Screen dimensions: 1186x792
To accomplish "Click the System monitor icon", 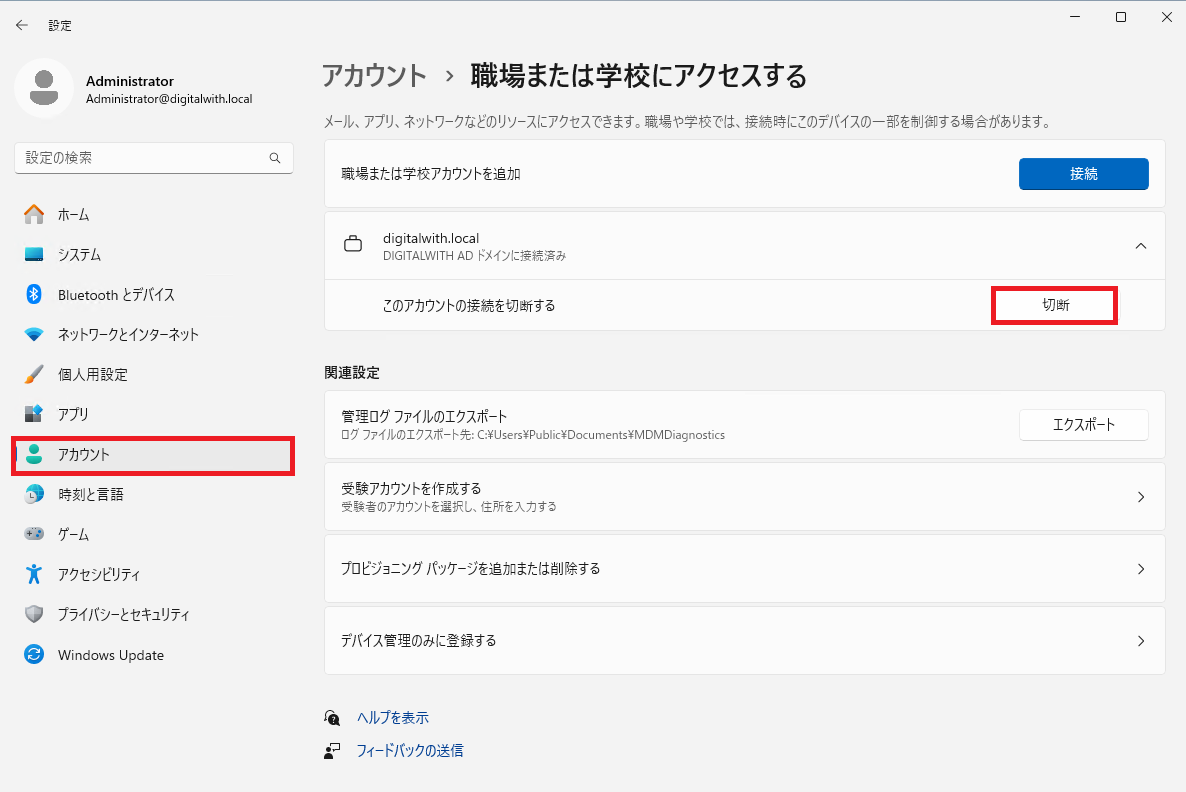I will [x=34, y=254].
